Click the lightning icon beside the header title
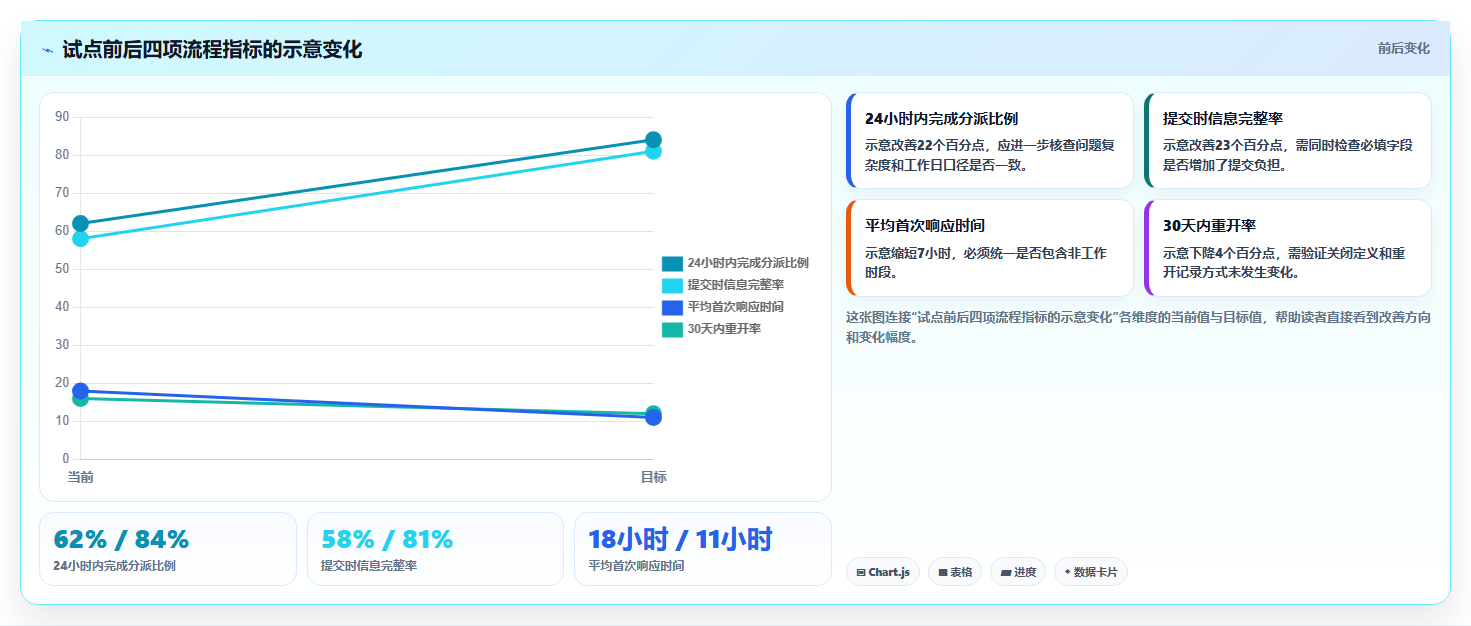The width and height of the screenshot is (1471, 626). point(47,50)
